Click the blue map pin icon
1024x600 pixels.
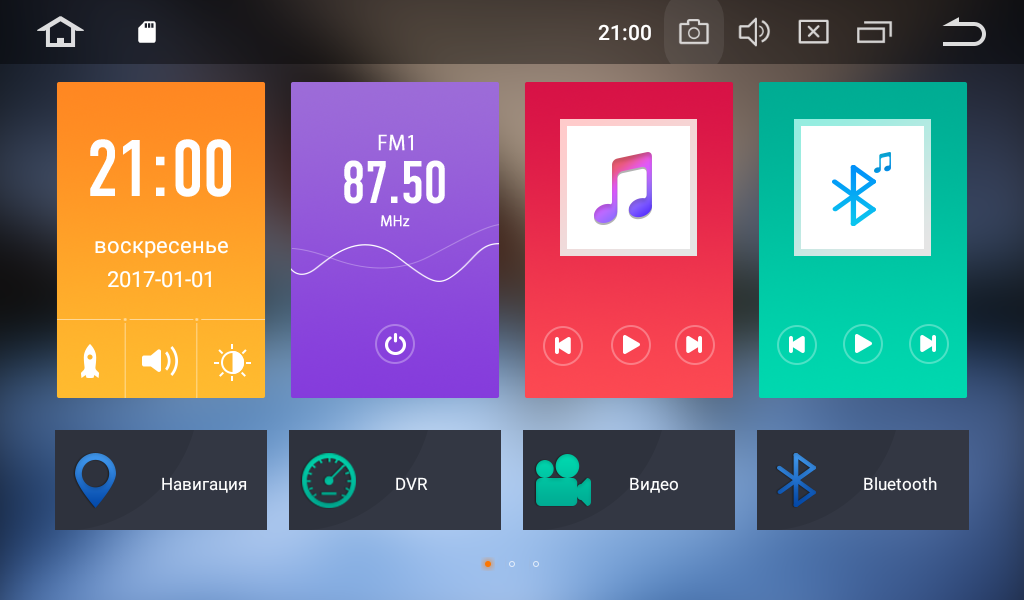coord(95,480)
